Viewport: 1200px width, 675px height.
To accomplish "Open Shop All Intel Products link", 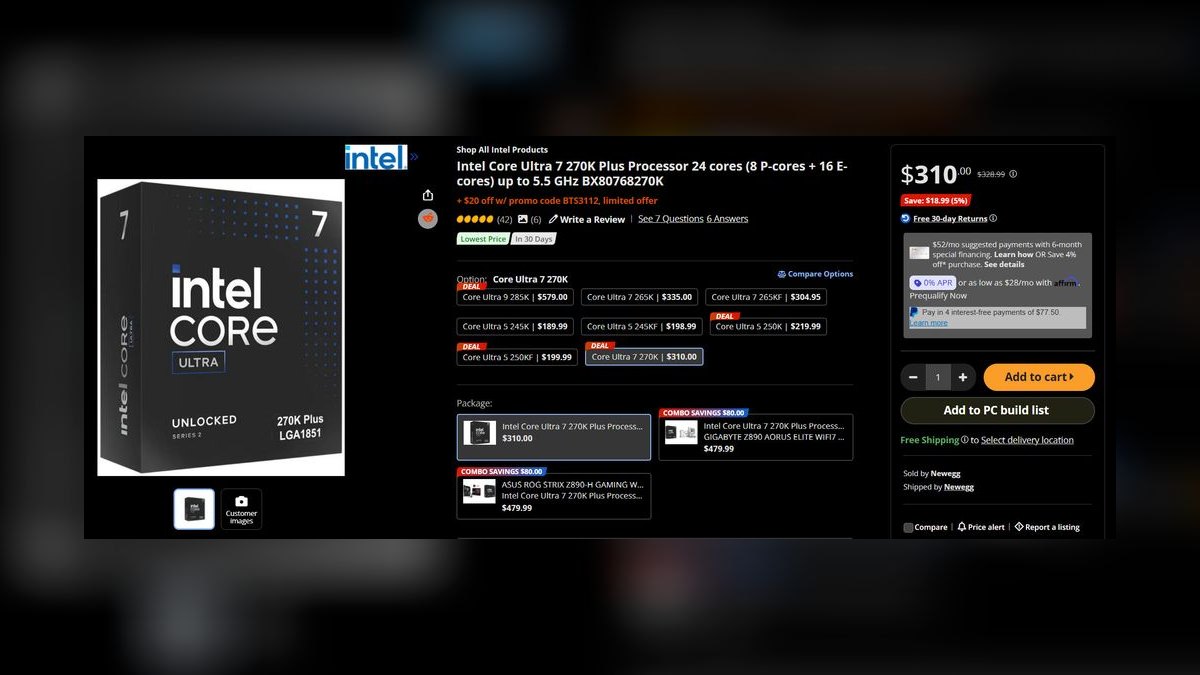I will (x=502, y=150).
